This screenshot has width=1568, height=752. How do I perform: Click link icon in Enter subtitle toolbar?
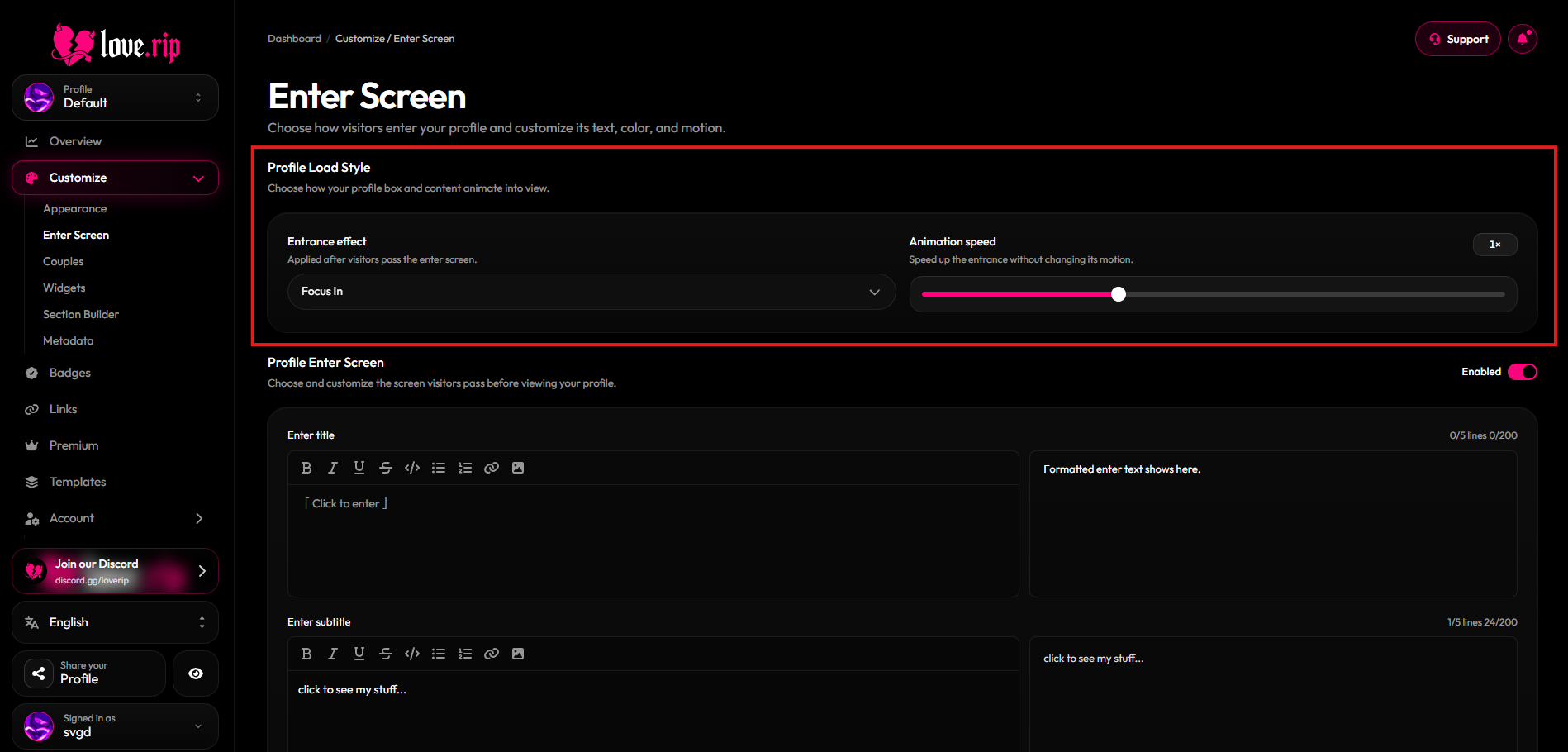(x=492, y=654)
